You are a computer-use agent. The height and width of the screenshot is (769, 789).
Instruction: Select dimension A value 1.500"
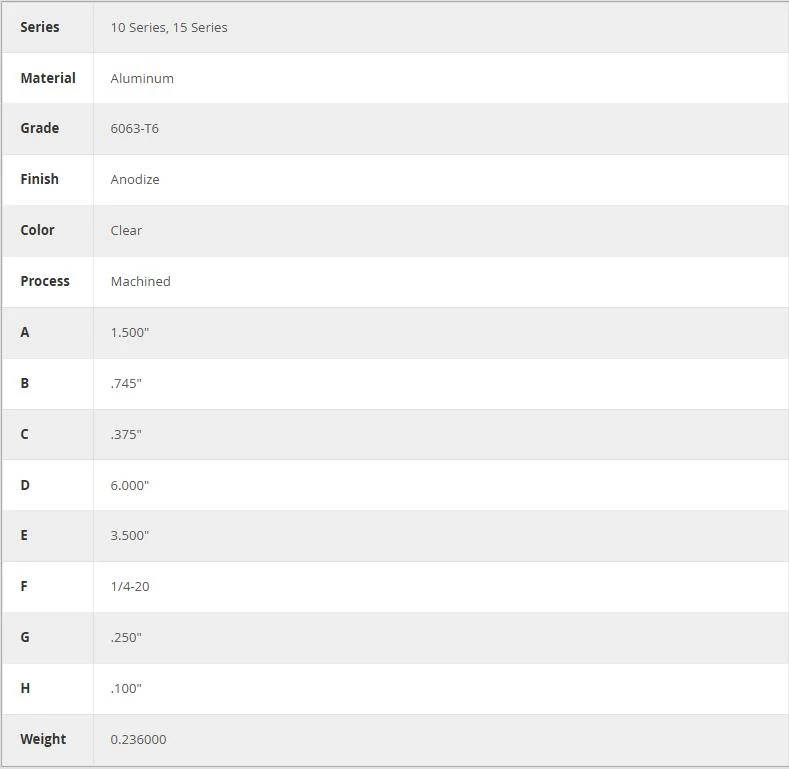pyautogui.click(x=130, y=332)
